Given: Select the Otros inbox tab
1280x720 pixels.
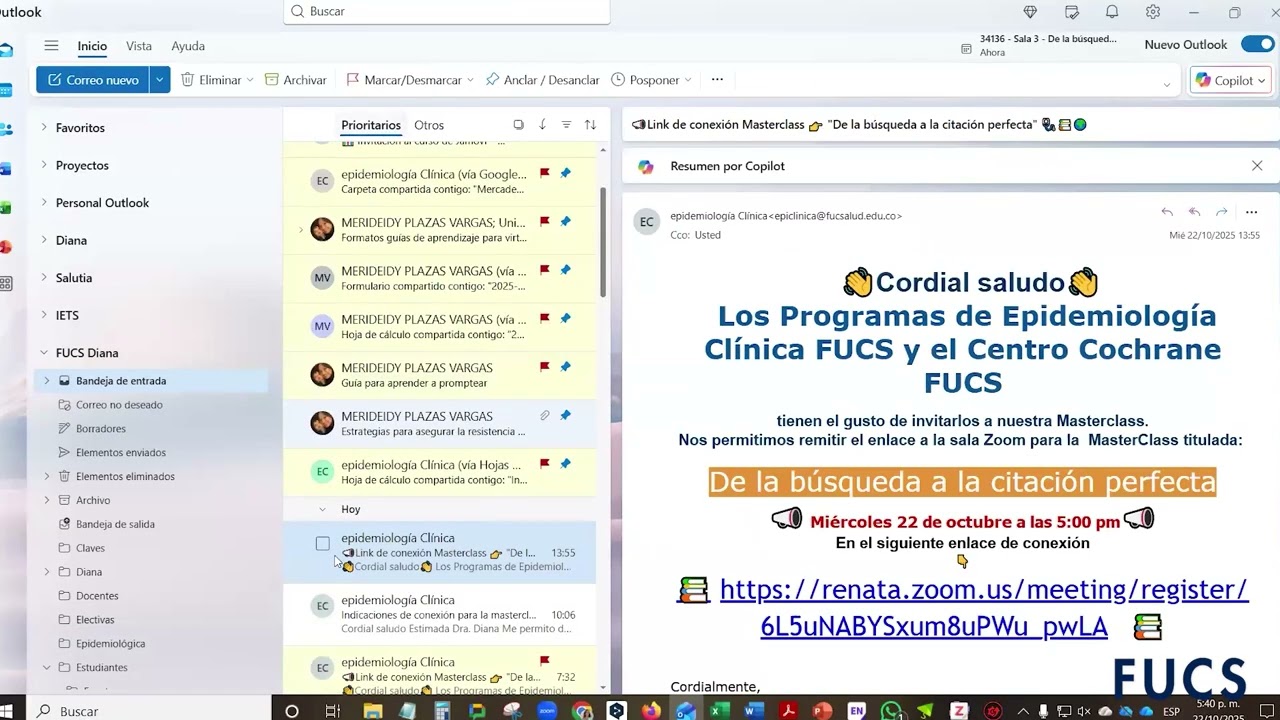Looking at the screenshot, I should click(429, 125).
